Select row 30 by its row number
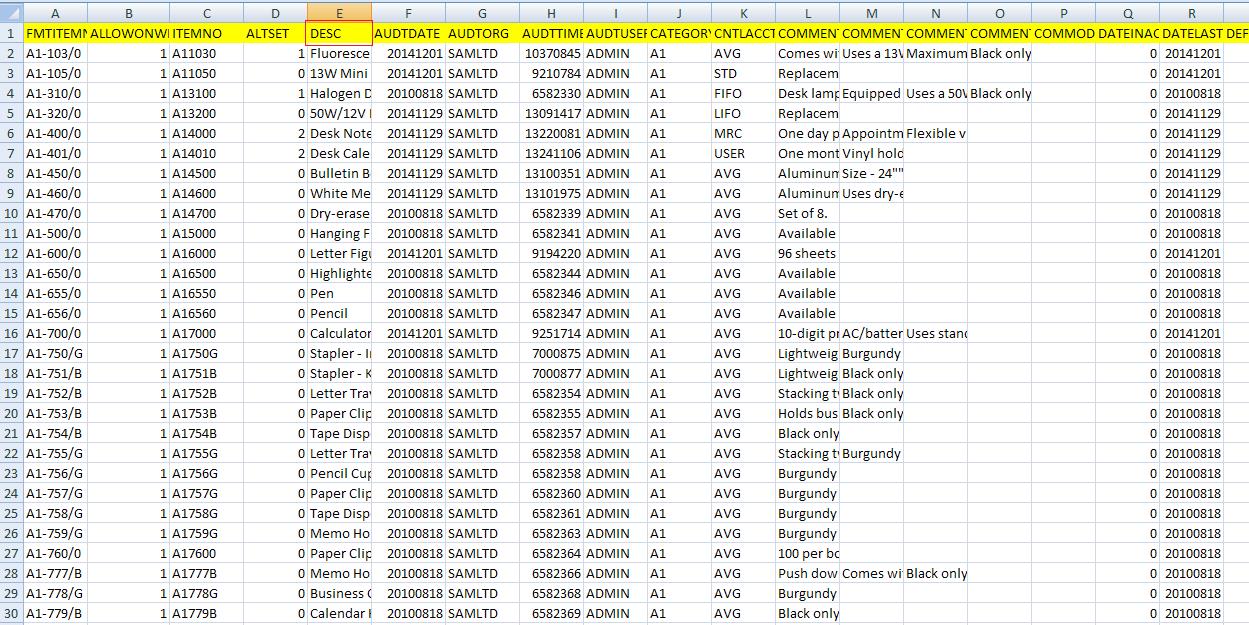Image resolution: width=1249 pixels, height=625 pixels. click(11, 613)
